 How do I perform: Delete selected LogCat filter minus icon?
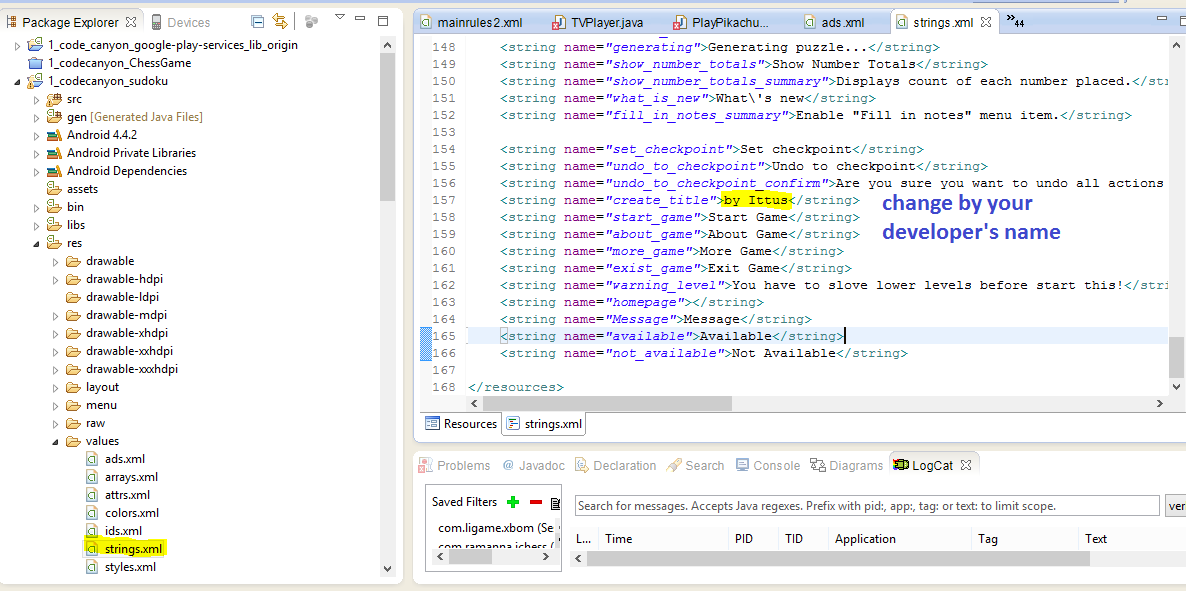tap(536, 502)
